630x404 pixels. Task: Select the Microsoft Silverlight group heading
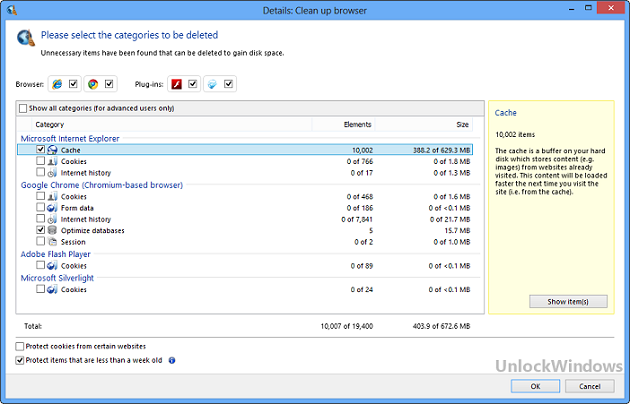click(57, 278)
